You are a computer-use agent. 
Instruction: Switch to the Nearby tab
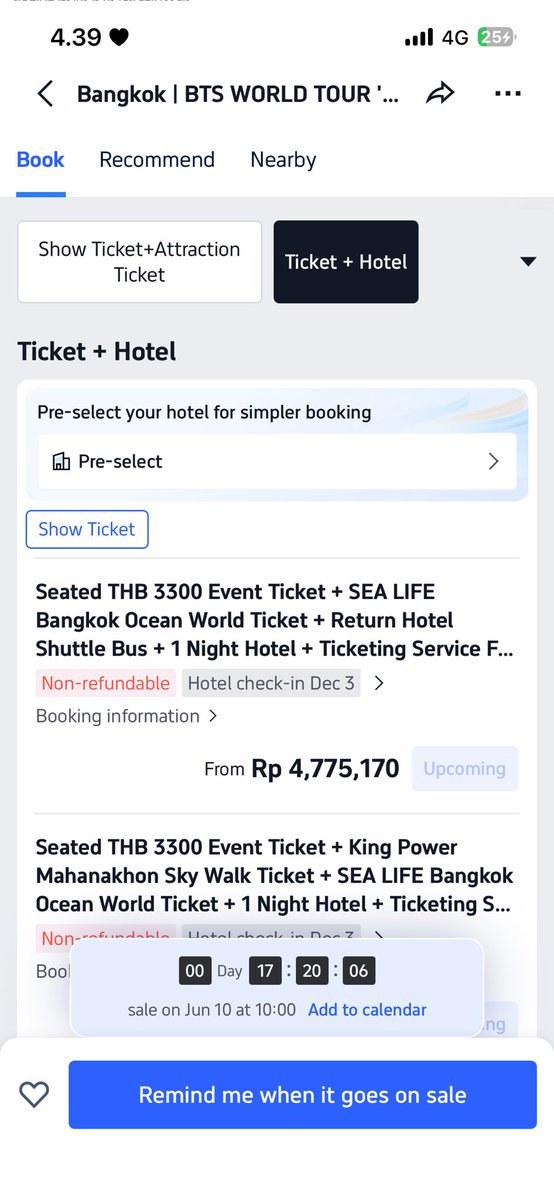point(283,160)
